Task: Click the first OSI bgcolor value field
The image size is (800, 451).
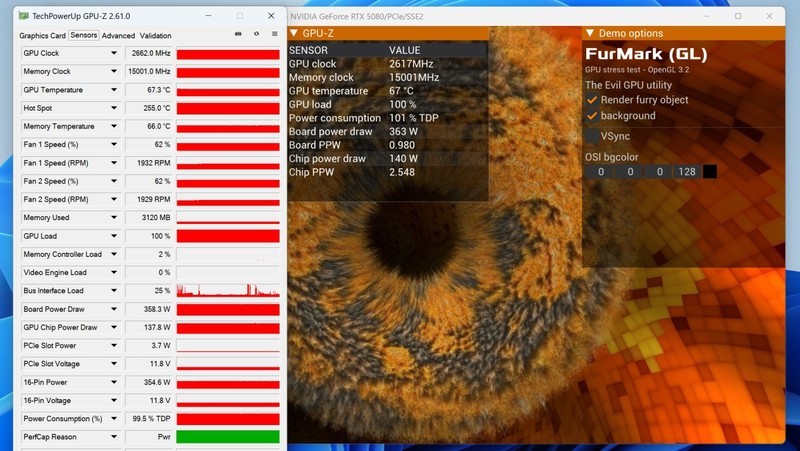Action: pos(601,172)
